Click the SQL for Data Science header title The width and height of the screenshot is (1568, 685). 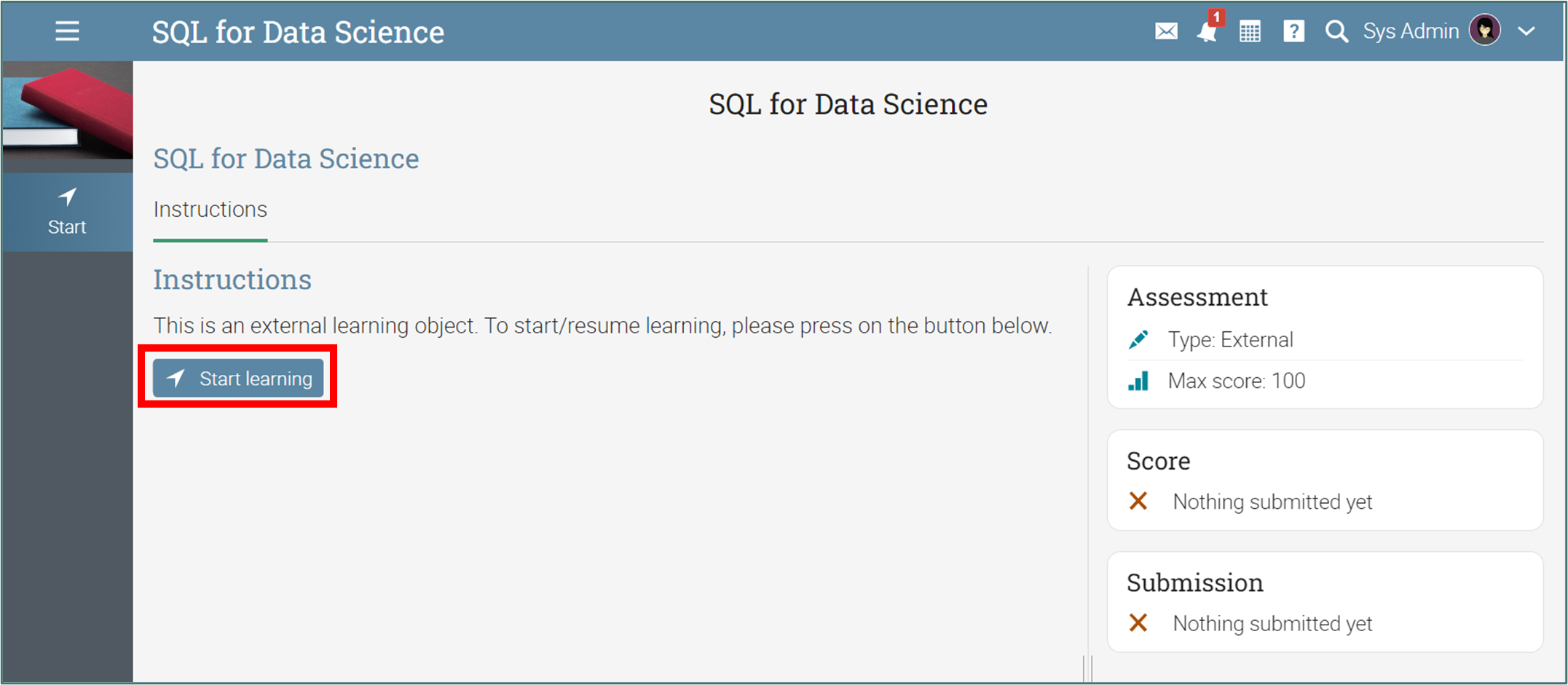298,32
